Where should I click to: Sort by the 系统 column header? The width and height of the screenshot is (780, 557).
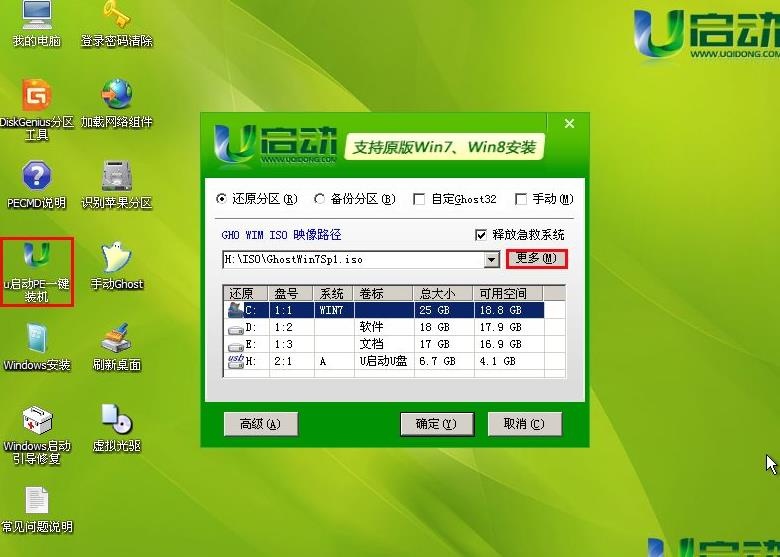(333, 293)
